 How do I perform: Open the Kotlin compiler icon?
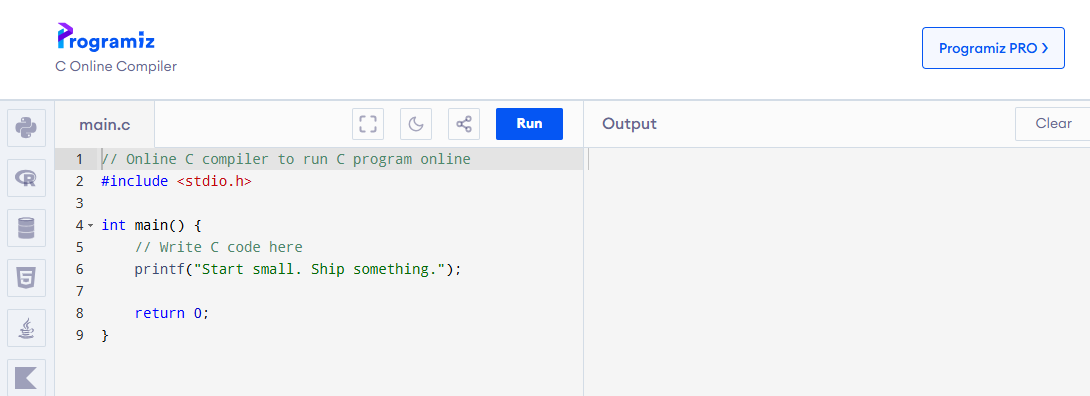click(x=26, y=377)
